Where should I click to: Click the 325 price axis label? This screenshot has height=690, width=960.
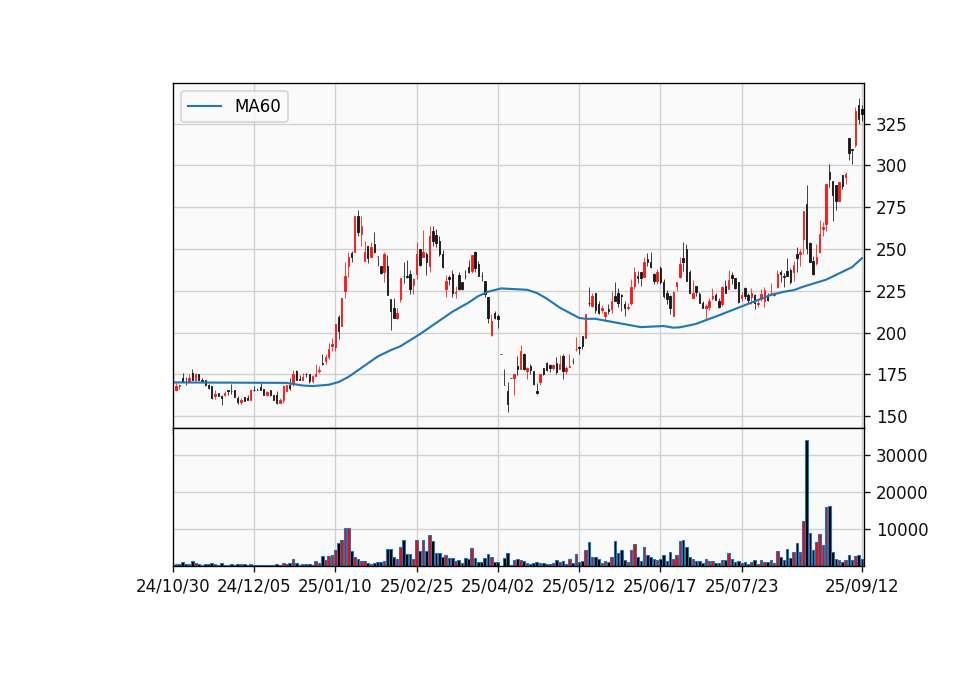click(891, 126)
